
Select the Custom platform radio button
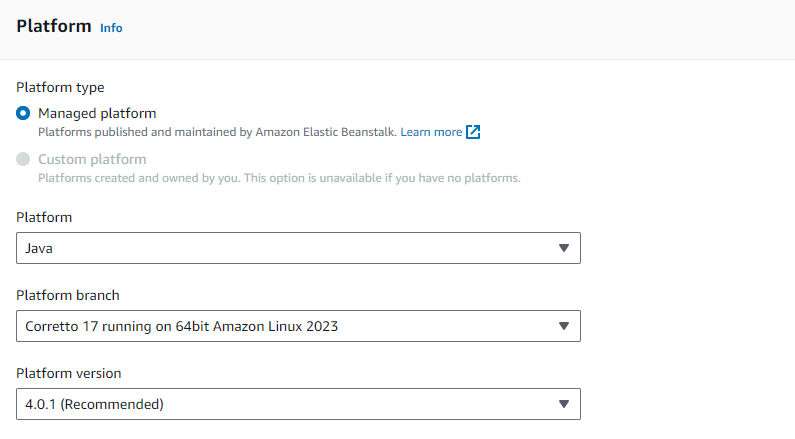point(23,159)
